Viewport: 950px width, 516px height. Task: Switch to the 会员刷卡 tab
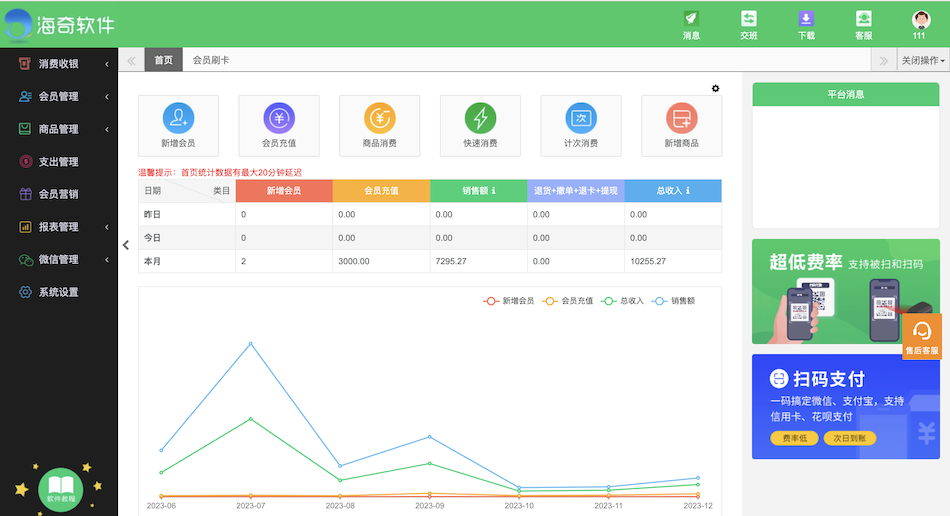click(x=211, y=60)
